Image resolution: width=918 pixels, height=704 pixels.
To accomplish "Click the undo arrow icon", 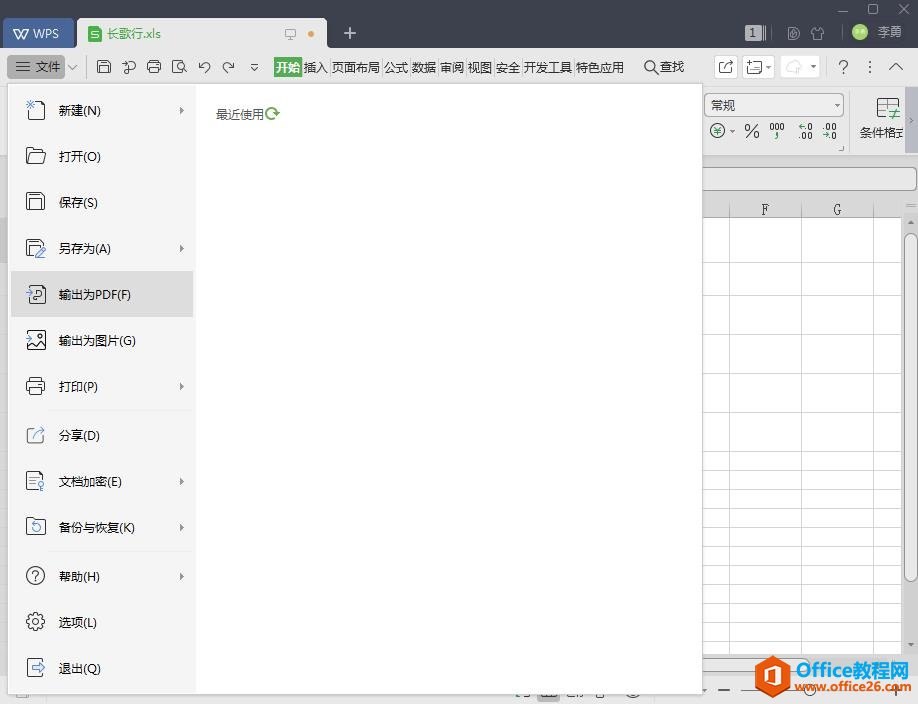I will pos(204,67).
